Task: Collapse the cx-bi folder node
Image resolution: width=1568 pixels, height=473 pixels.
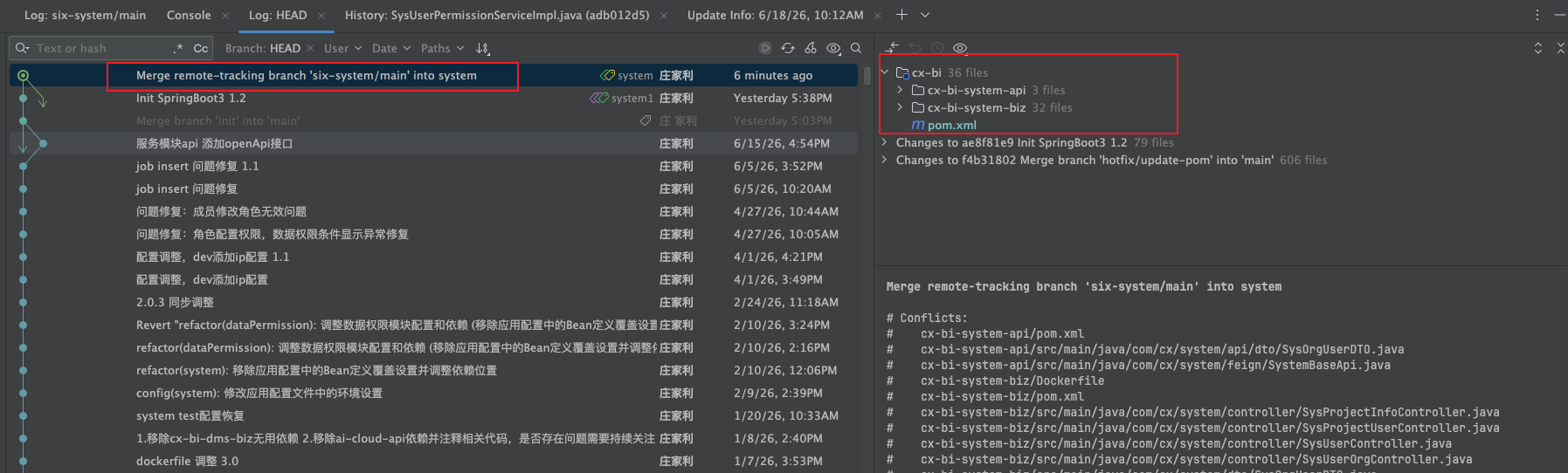Action: click(x=885, y=72)
